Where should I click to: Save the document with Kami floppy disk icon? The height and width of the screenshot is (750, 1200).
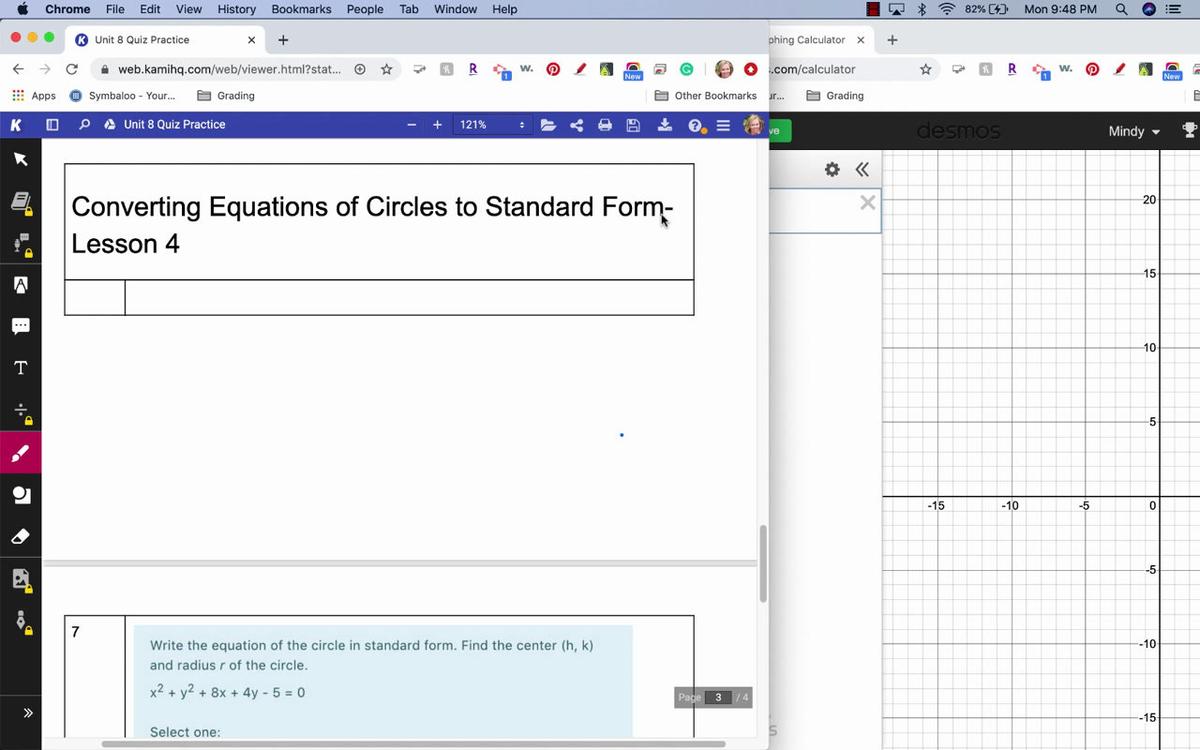click(x=633, y=125)
